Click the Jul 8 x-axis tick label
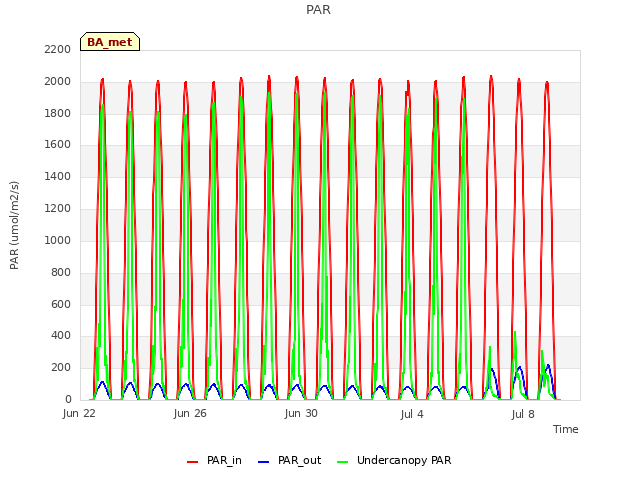The height and width of the screenshot is (480, 640). (x=523, y=414)
